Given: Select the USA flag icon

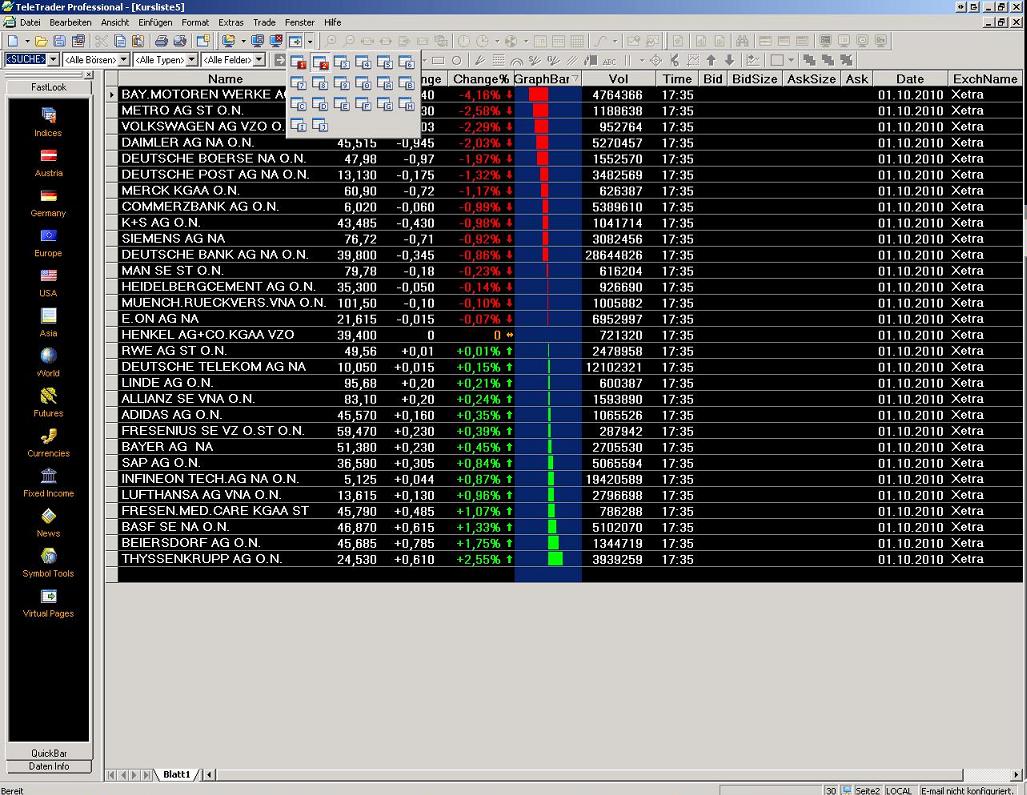Looking at the screenshot, I should (48, 275).
